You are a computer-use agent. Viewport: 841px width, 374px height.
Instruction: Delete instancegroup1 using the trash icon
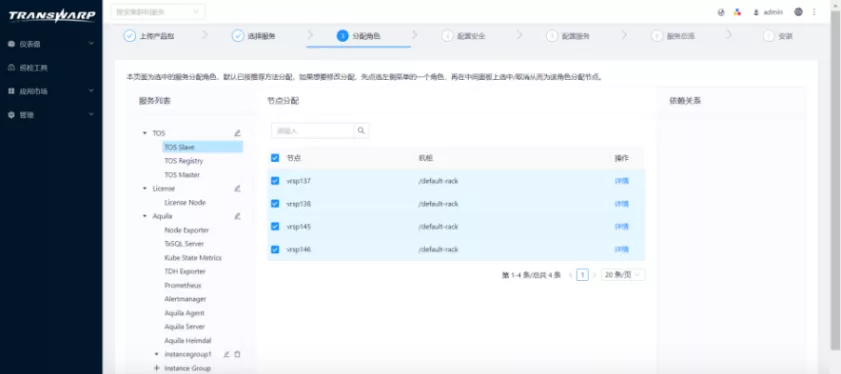click(x=238, y=354)
